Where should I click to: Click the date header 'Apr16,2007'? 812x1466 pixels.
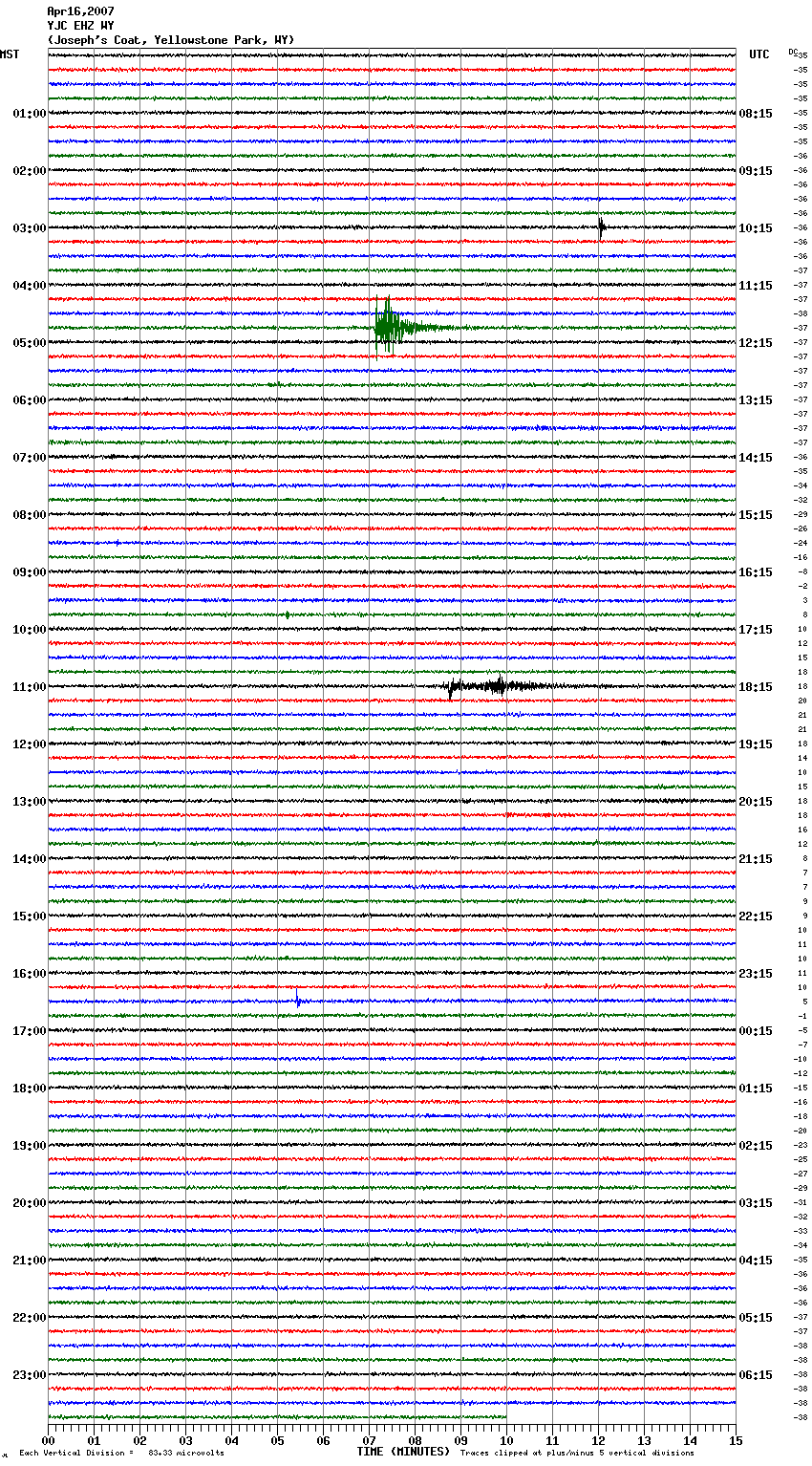(80, 11)
